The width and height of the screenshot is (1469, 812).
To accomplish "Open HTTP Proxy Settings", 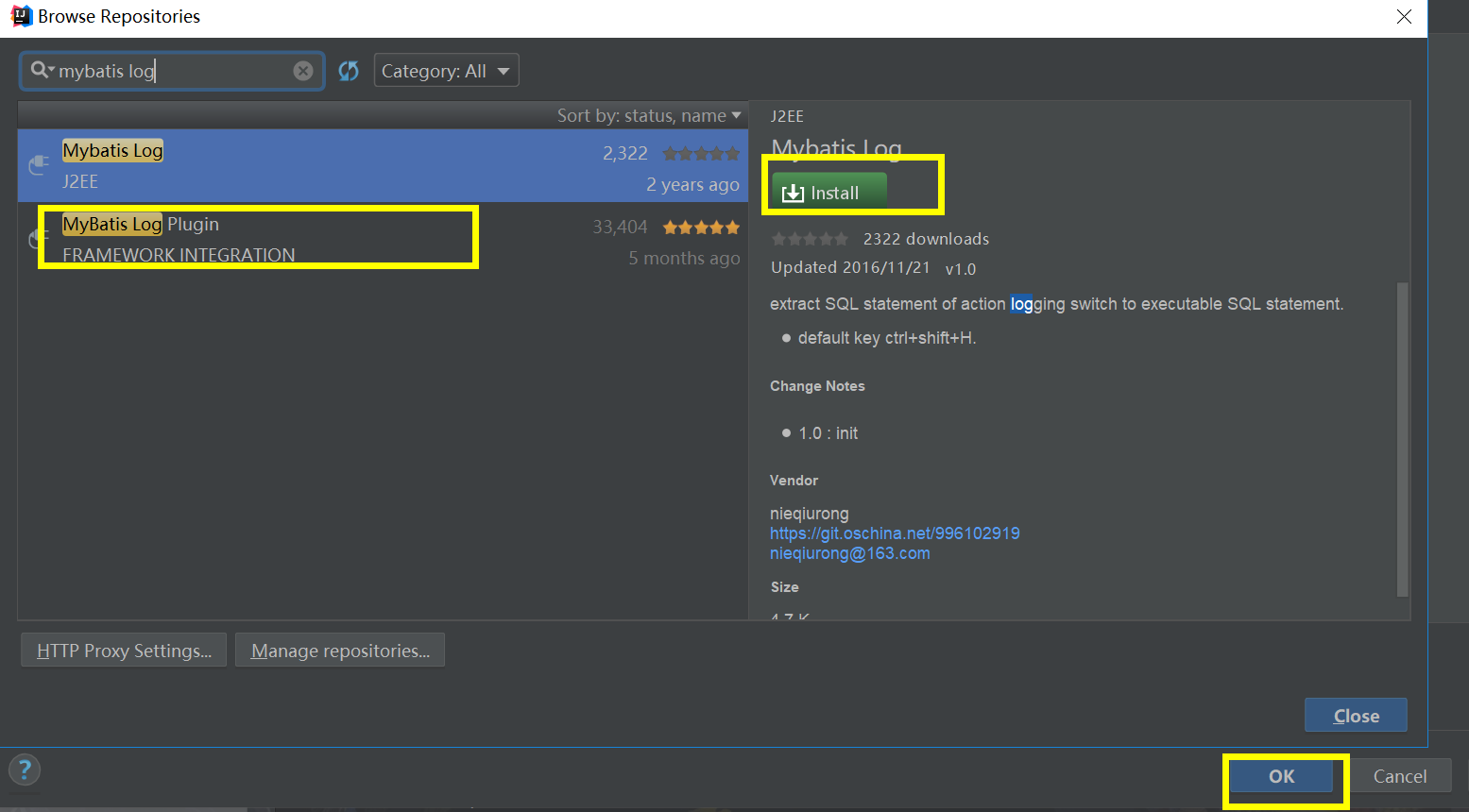I will (124, 651).
